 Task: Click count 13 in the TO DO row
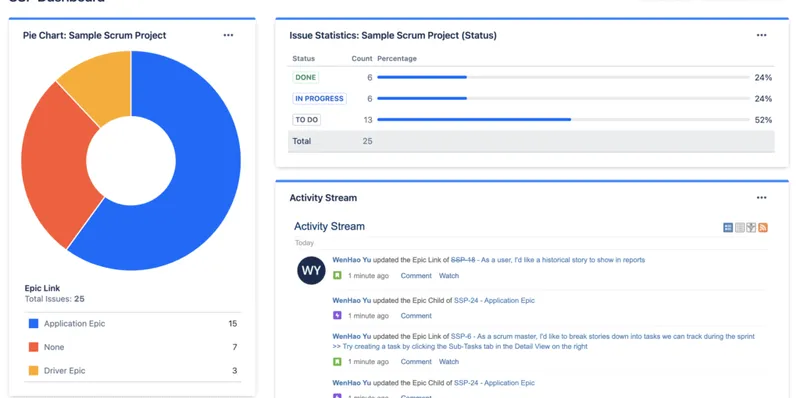(x=368, y=120)
